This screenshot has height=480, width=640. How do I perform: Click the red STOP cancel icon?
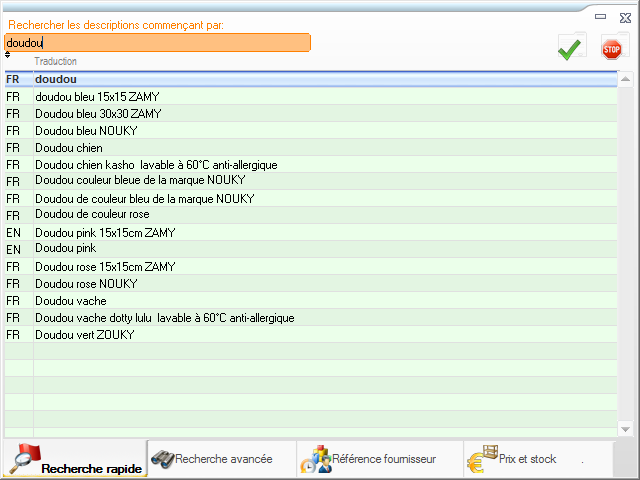point(611,47)
